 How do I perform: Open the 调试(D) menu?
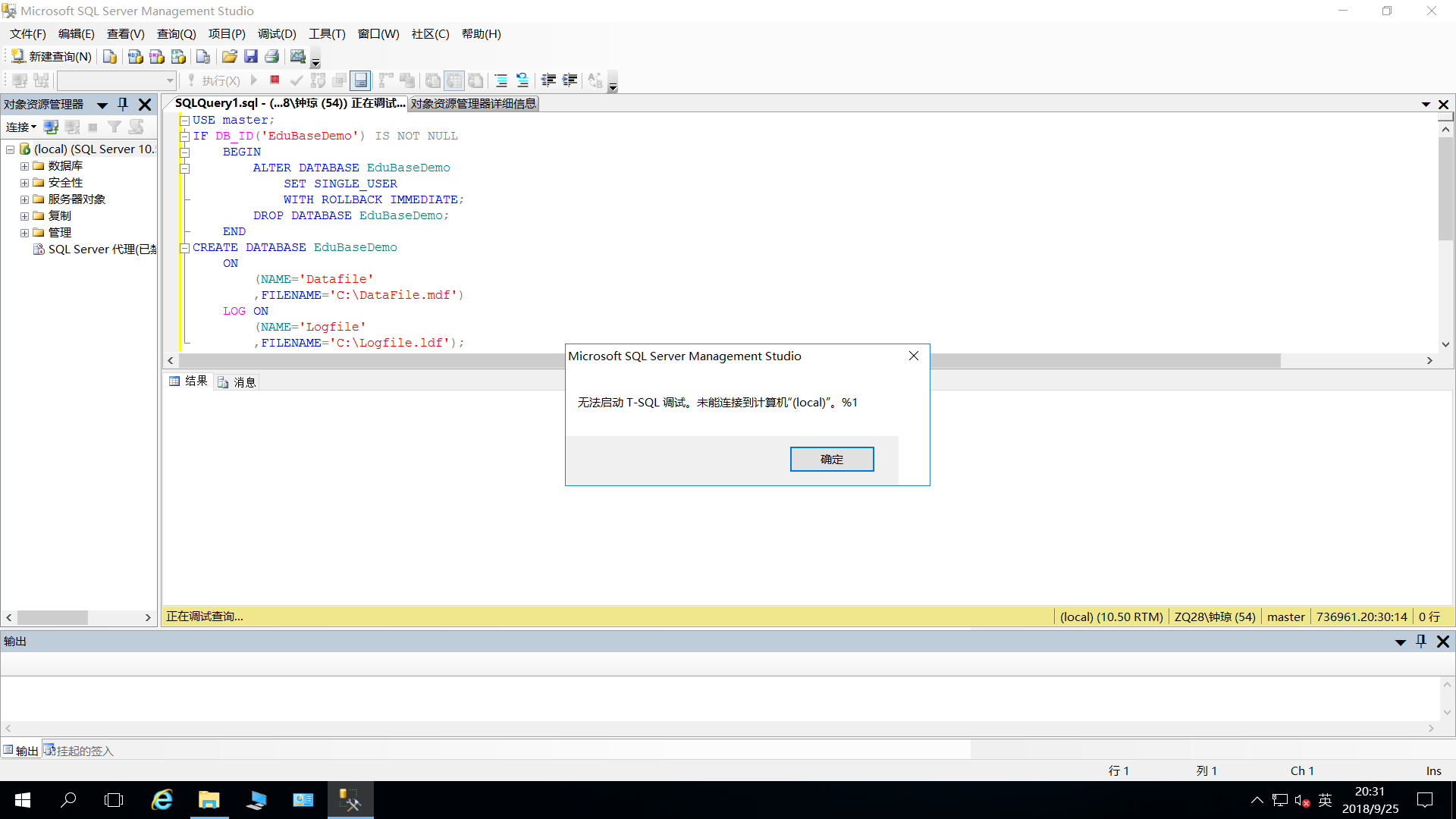pos(277,33)
